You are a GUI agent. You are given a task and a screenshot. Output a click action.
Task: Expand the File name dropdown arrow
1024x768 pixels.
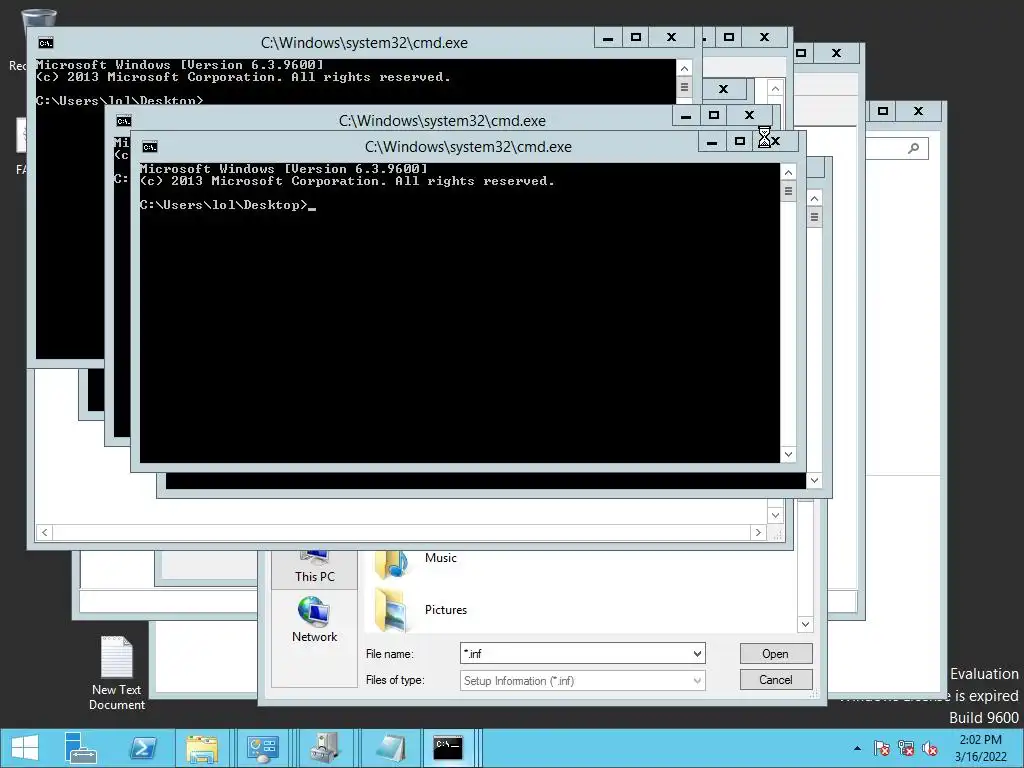(697, 653)
